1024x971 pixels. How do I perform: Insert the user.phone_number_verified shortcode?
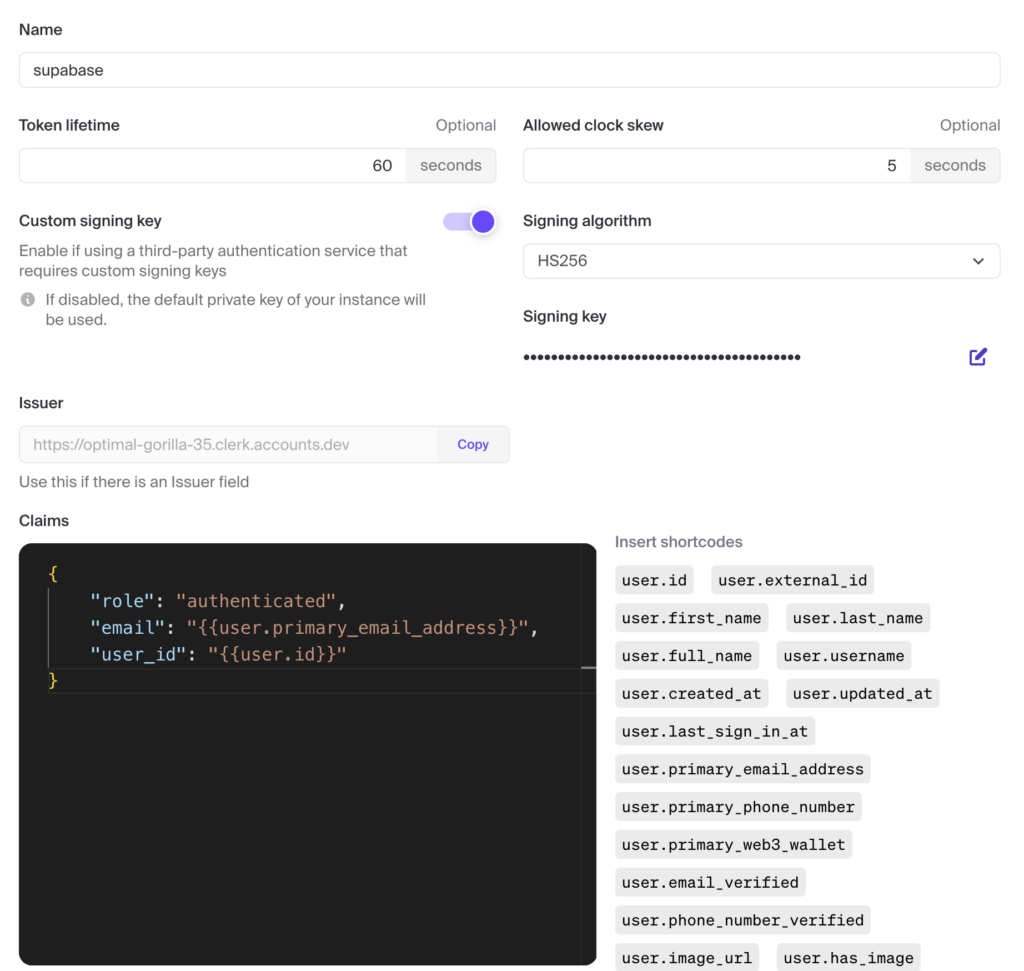point(743,921)
